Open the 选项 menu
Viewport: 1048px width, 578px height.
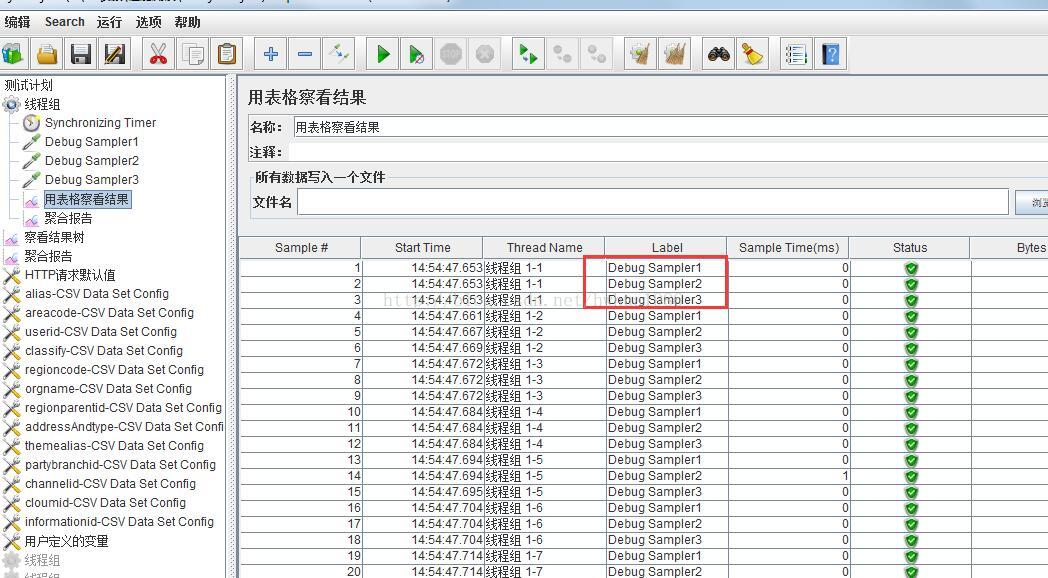tap(148, 22)
